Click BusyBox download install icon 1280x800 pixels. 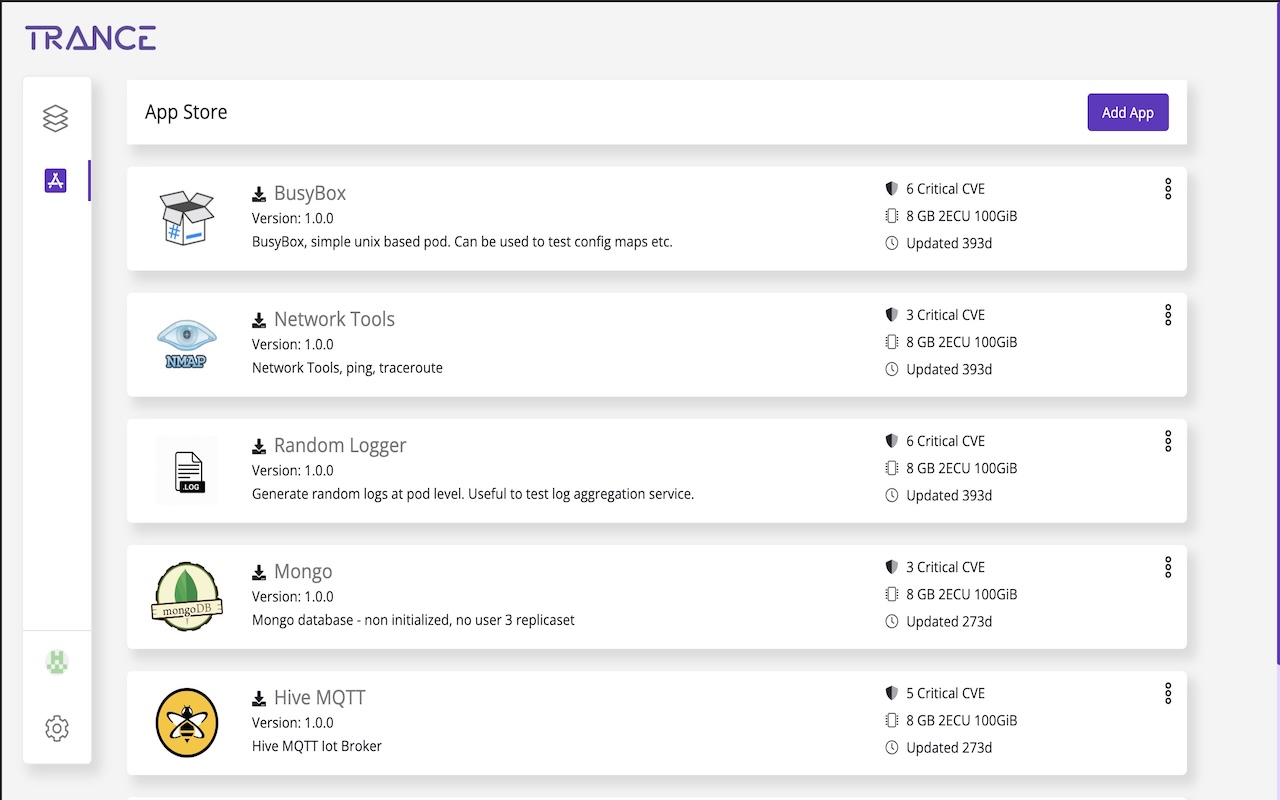(259, 194)
